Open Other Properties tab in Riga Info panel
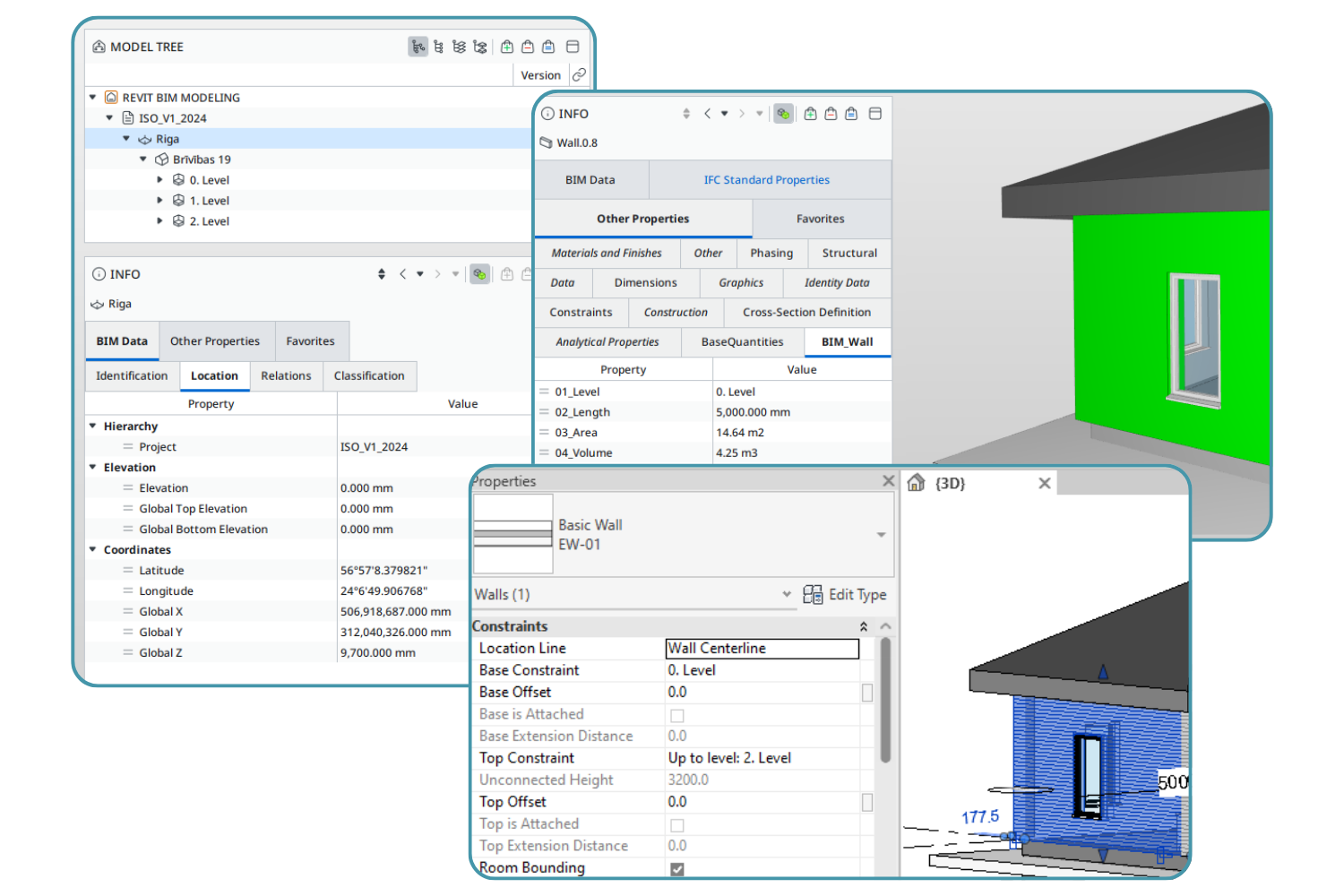1344x896 pixels. [x=215, y=341]
